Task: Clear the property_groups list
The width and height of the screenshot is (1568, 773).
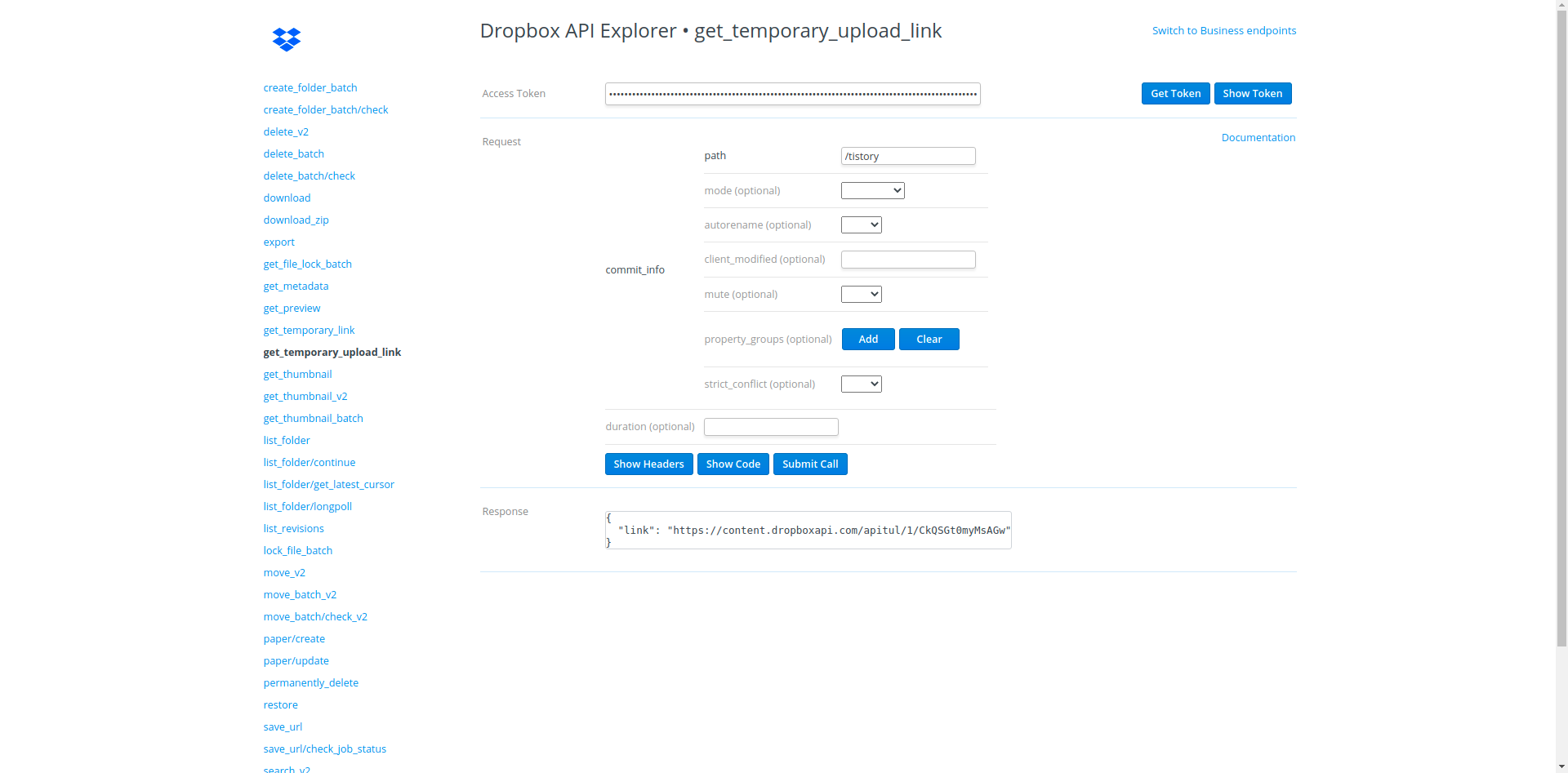Action: tap(929, 339)
